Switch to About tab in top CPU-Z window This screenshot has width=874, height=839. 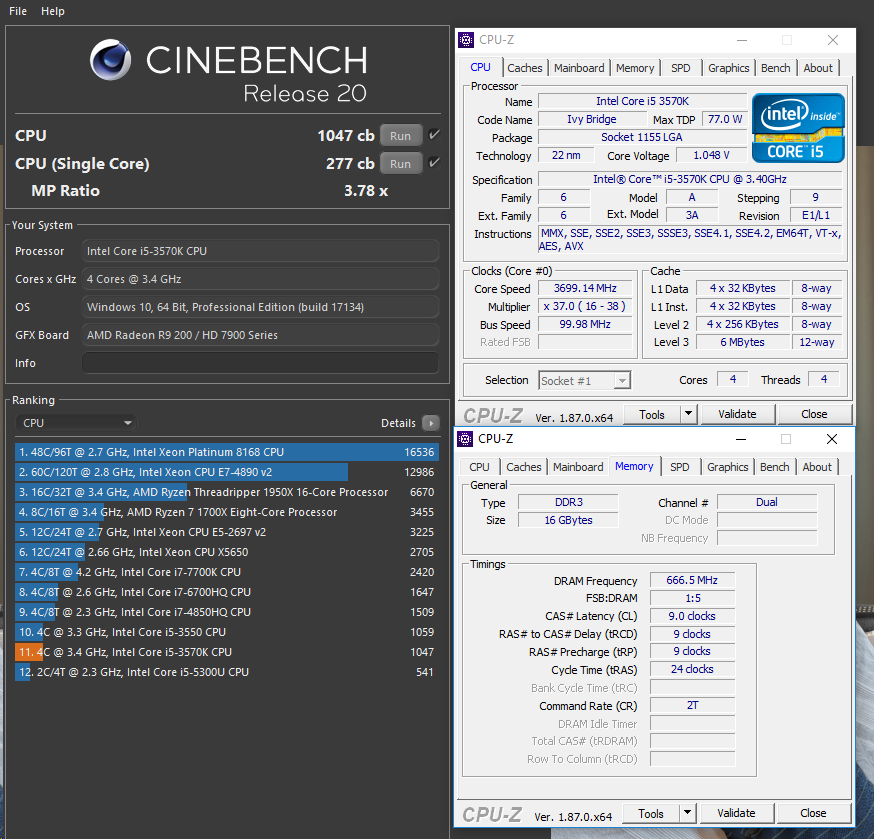tap(818, 68)
